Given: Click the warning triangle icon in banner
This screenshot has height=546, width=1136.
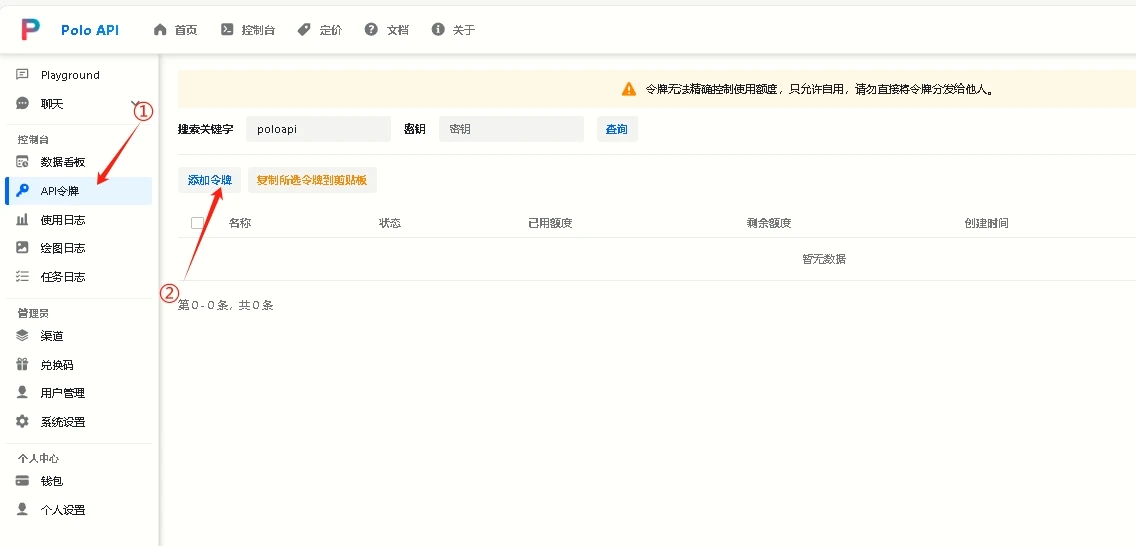Looking at the screenshot, I should coord(629,89).
